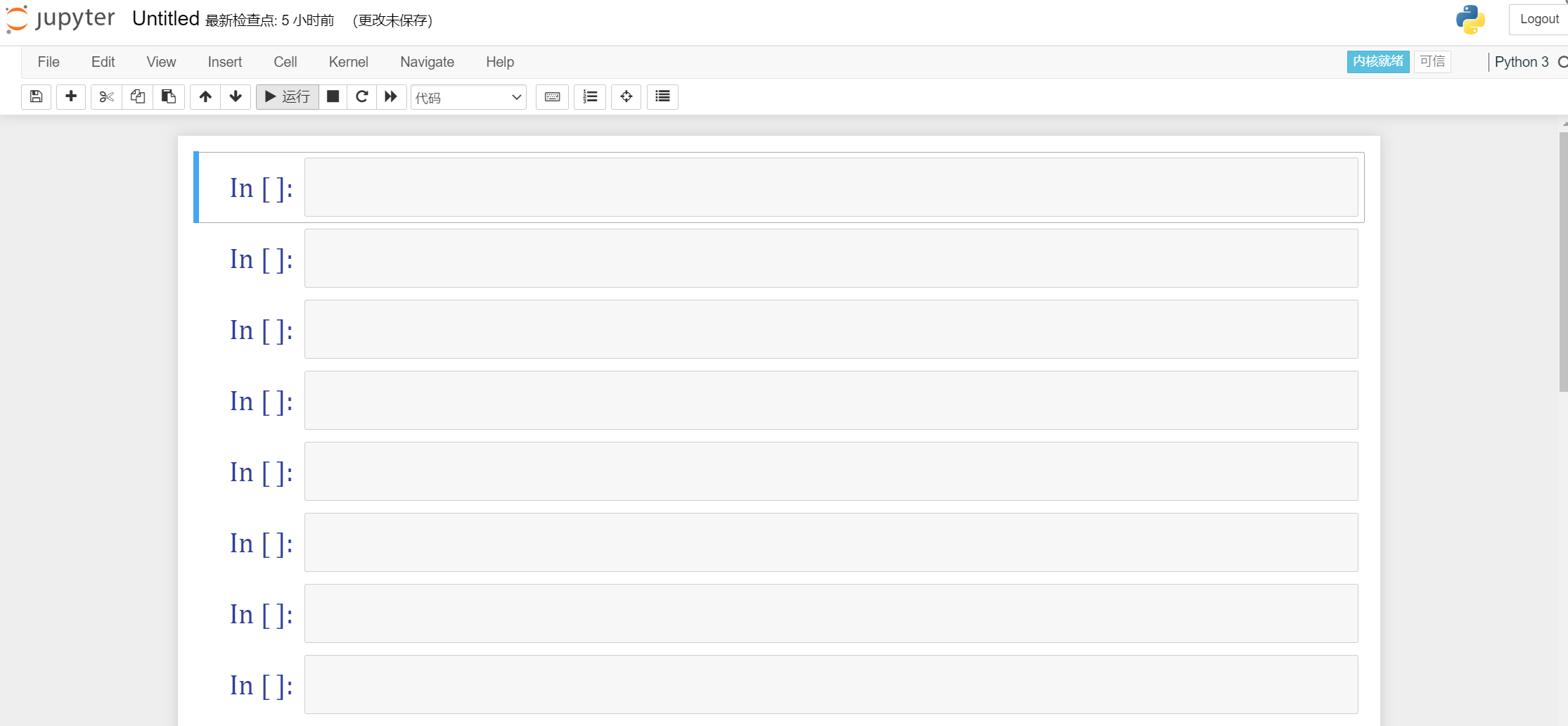The image size is (1568, 726).
Task: Click into the seventh code cell input
Action: [x=831, y=613]
